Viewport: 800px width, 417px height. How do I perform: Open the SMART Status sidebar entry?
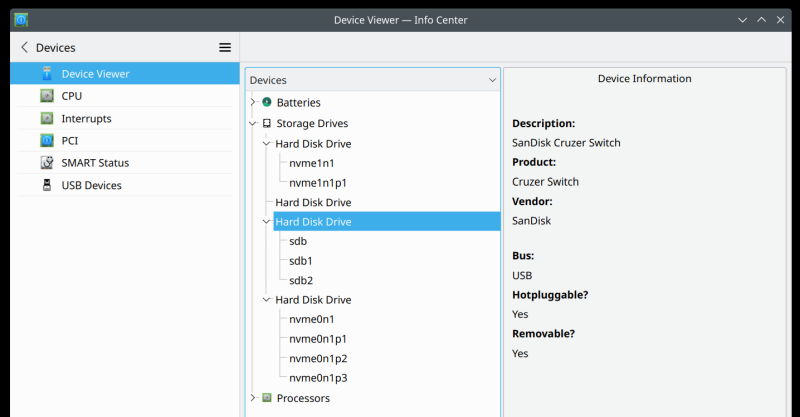pyautogui.click(x=95, y=163)
